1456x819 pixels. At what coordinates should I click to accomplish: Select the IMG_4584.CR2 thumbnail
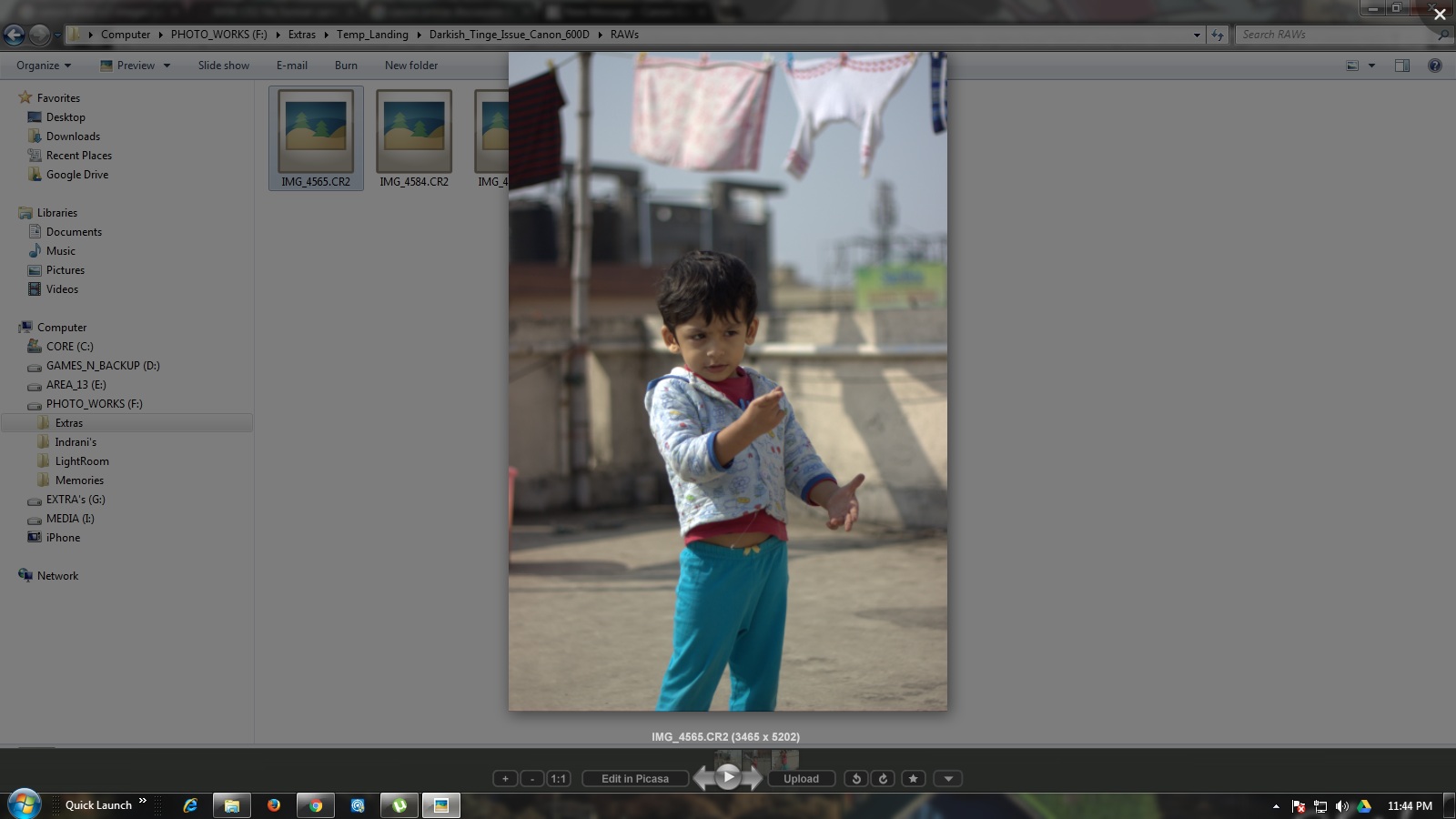pyautogui.click(x=414, y=138)
